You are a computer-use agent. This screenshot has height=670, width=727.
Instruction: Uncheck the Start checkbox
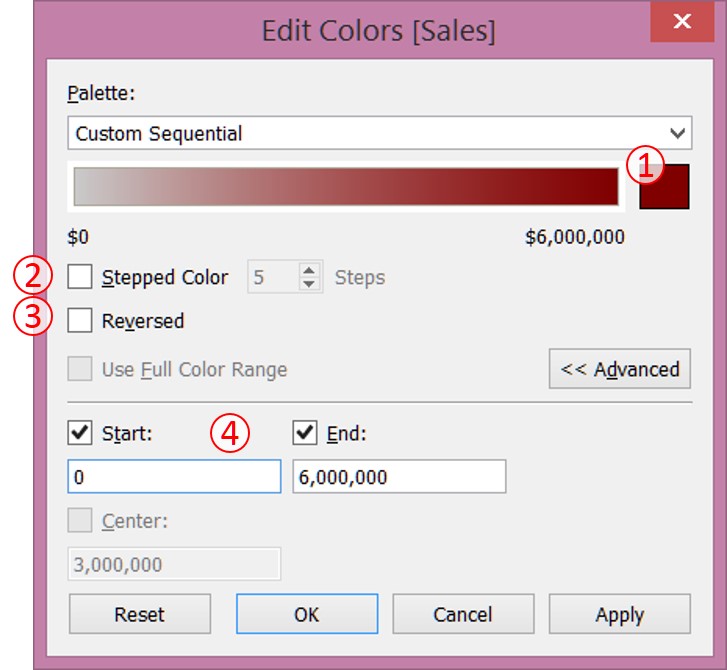pyautogui.click(x=80, y=433)
